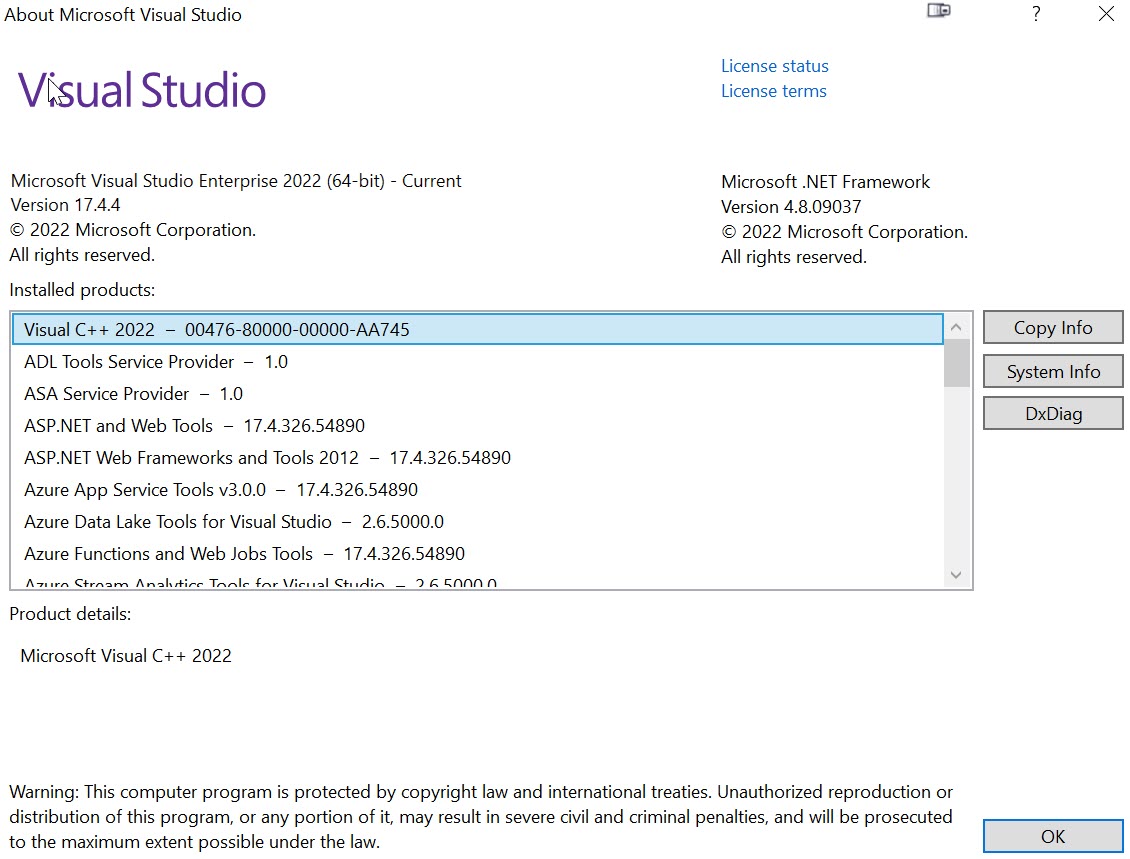Image resolution: width=1130 pixels, height=859 pixels.
Task: Click the Visual Studio logo
Action: click(x=142, y=91)
